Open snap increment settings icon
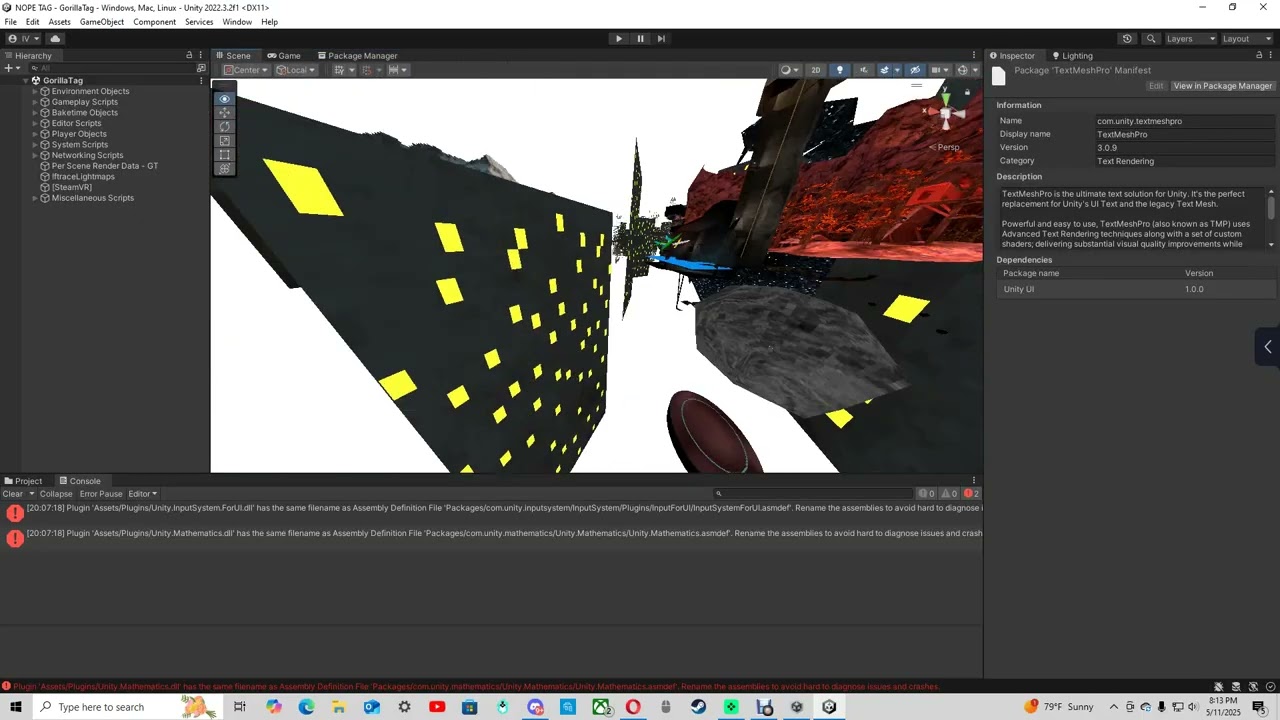Viewport: 1280px width, 720px height. coord(396,70)
